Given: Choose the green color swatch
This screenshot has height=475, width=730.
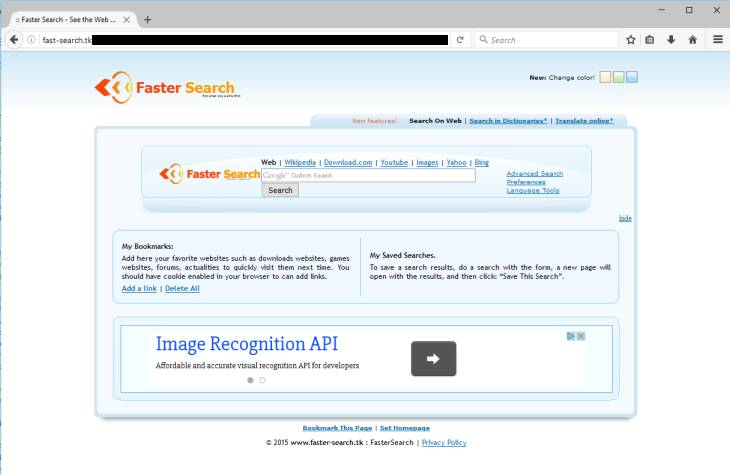Looking at the screenshot, I should (x=619, y=77).
